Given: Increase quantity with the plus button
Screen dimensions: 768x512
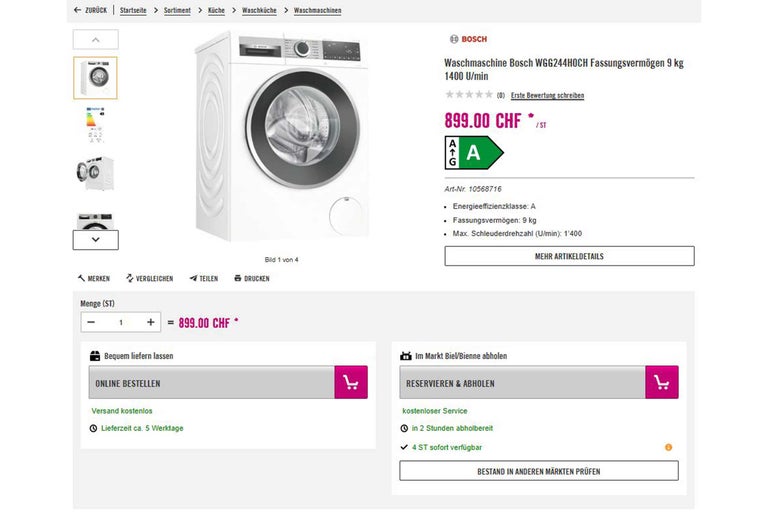Looking at the screenshot, I should [151, 322].
